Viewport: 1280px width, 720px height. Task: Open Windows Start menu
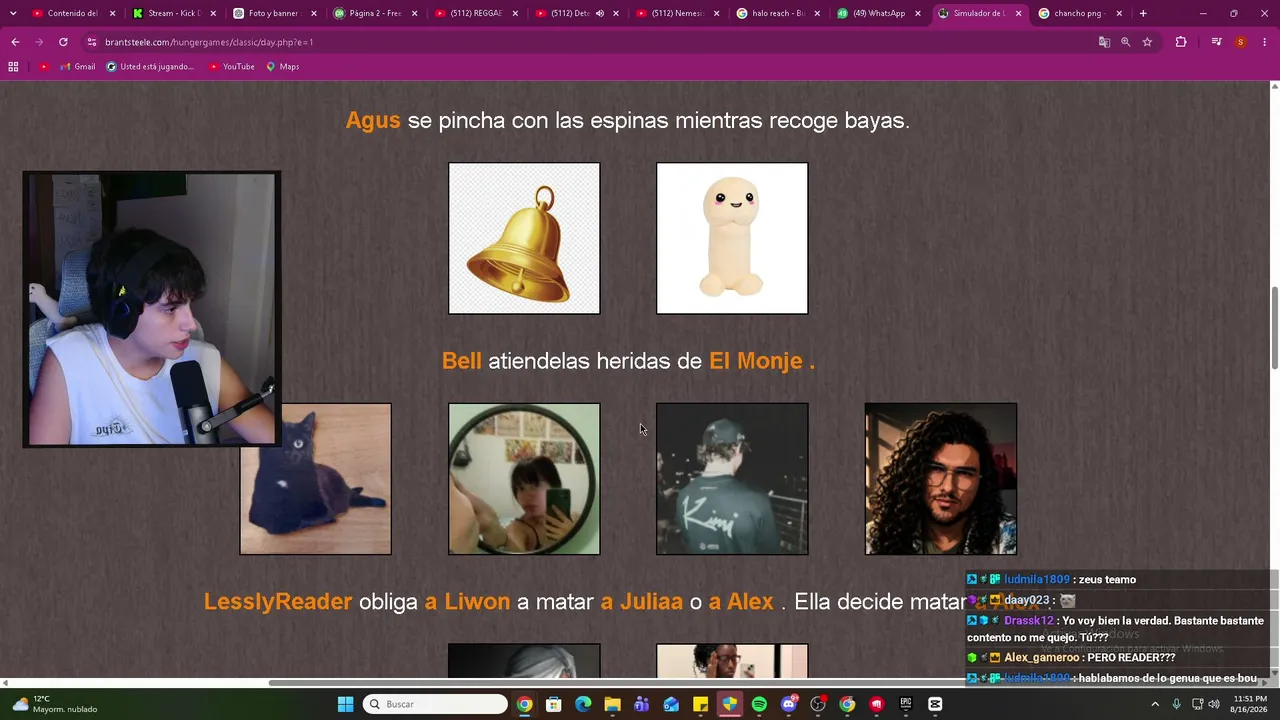(345, 704)
